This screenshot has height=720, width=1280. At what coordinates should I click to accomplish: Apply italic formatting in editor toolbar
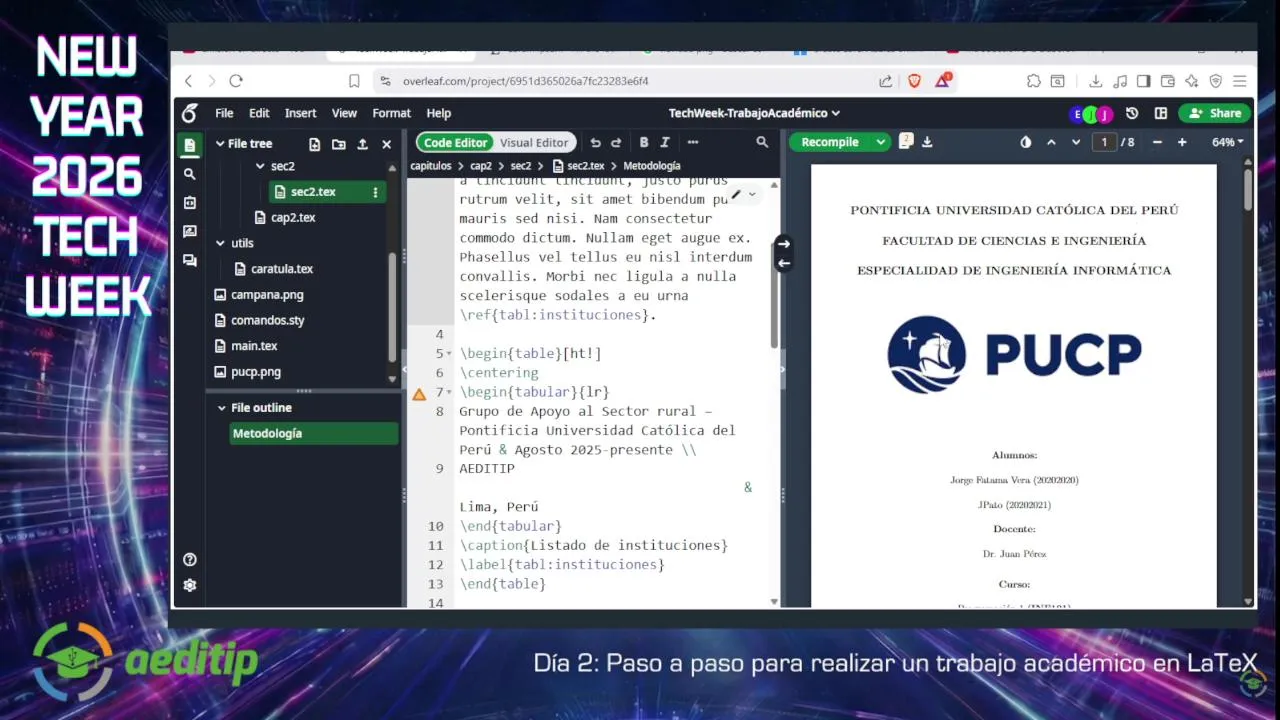[665, 143]
